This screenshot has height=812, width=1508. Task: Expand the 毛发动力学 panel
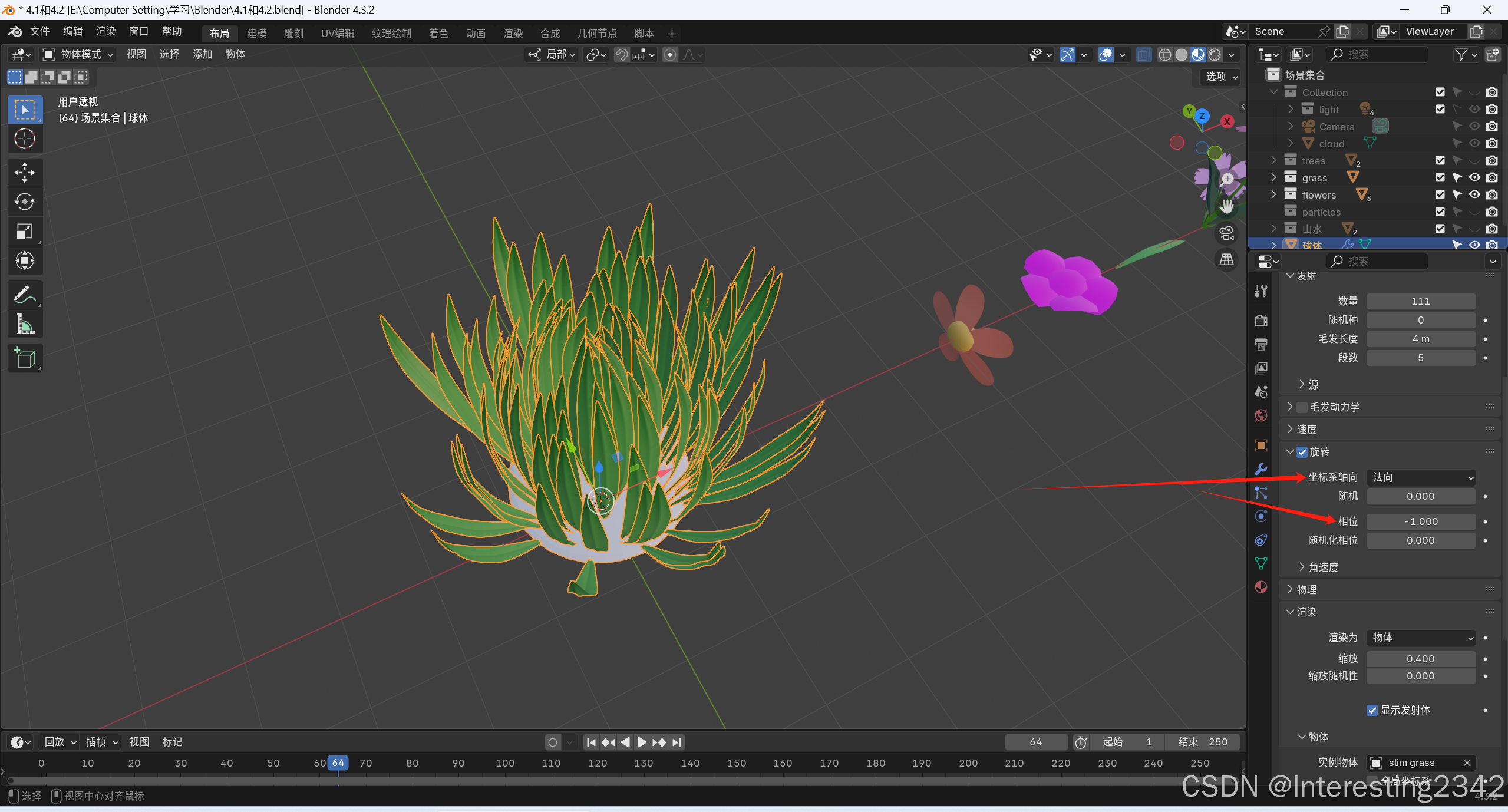[x=1291, y=407]
